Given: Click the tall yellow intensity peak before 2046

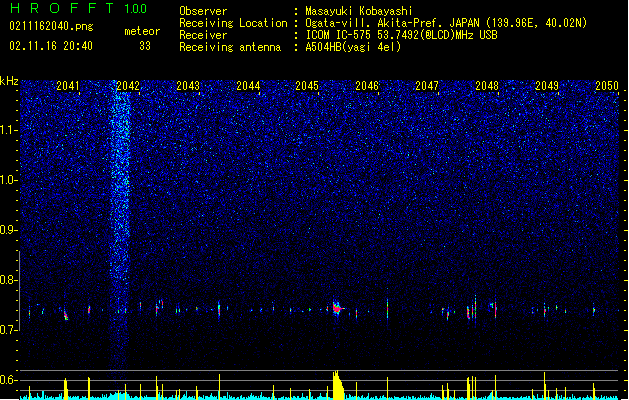Looking at the screenshot, I should (x=338, y=385).
